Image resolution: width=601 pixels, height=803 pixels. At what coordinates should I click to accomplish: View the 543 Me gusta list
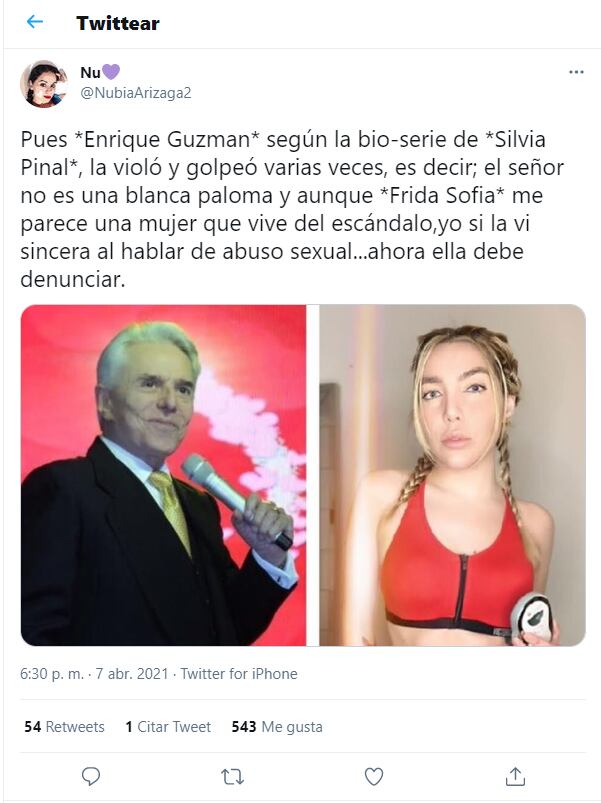pos(277,727)
